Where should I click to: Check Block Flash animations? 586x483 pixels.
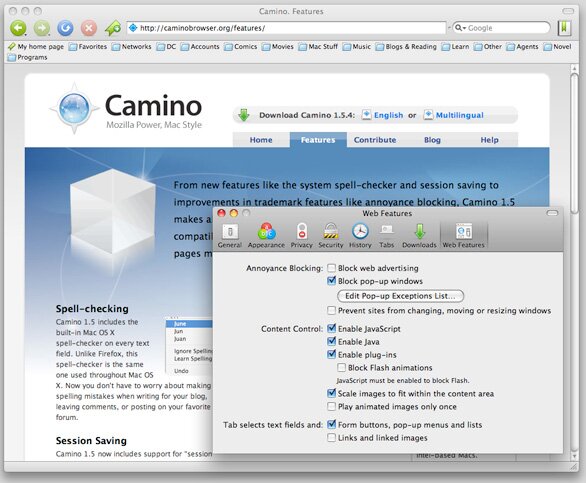tap(341, 367)
